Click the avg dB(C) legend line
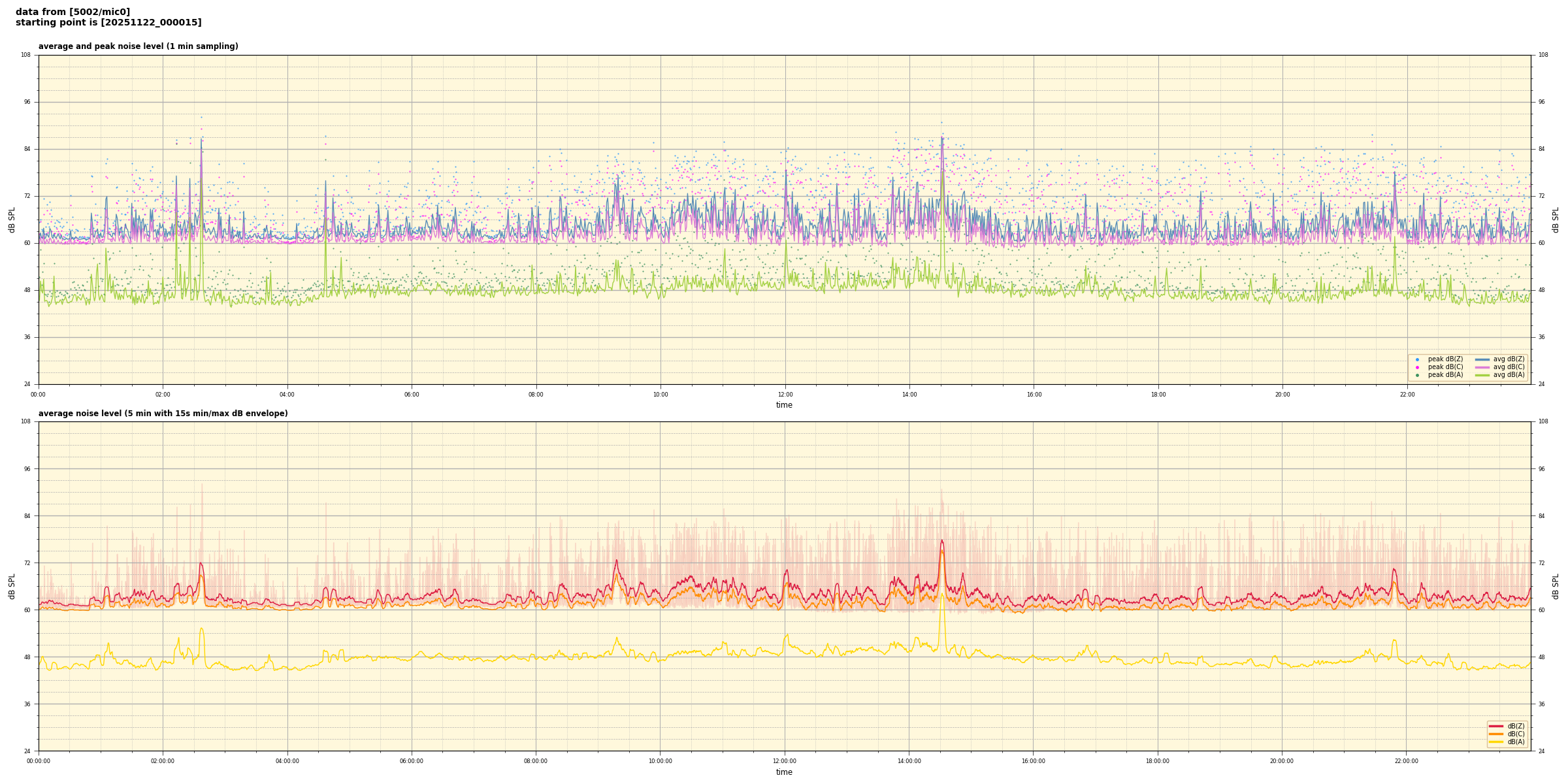The height and width of the screenshot is (784, 1568). pos(1482,367)
